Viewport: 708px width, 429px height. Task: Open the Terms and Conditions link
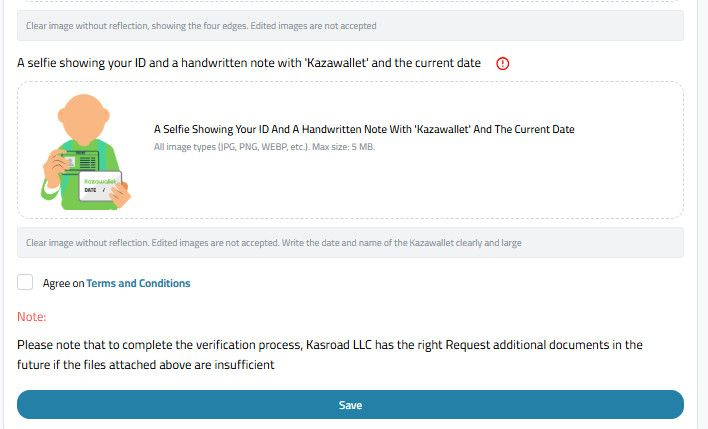138,284
